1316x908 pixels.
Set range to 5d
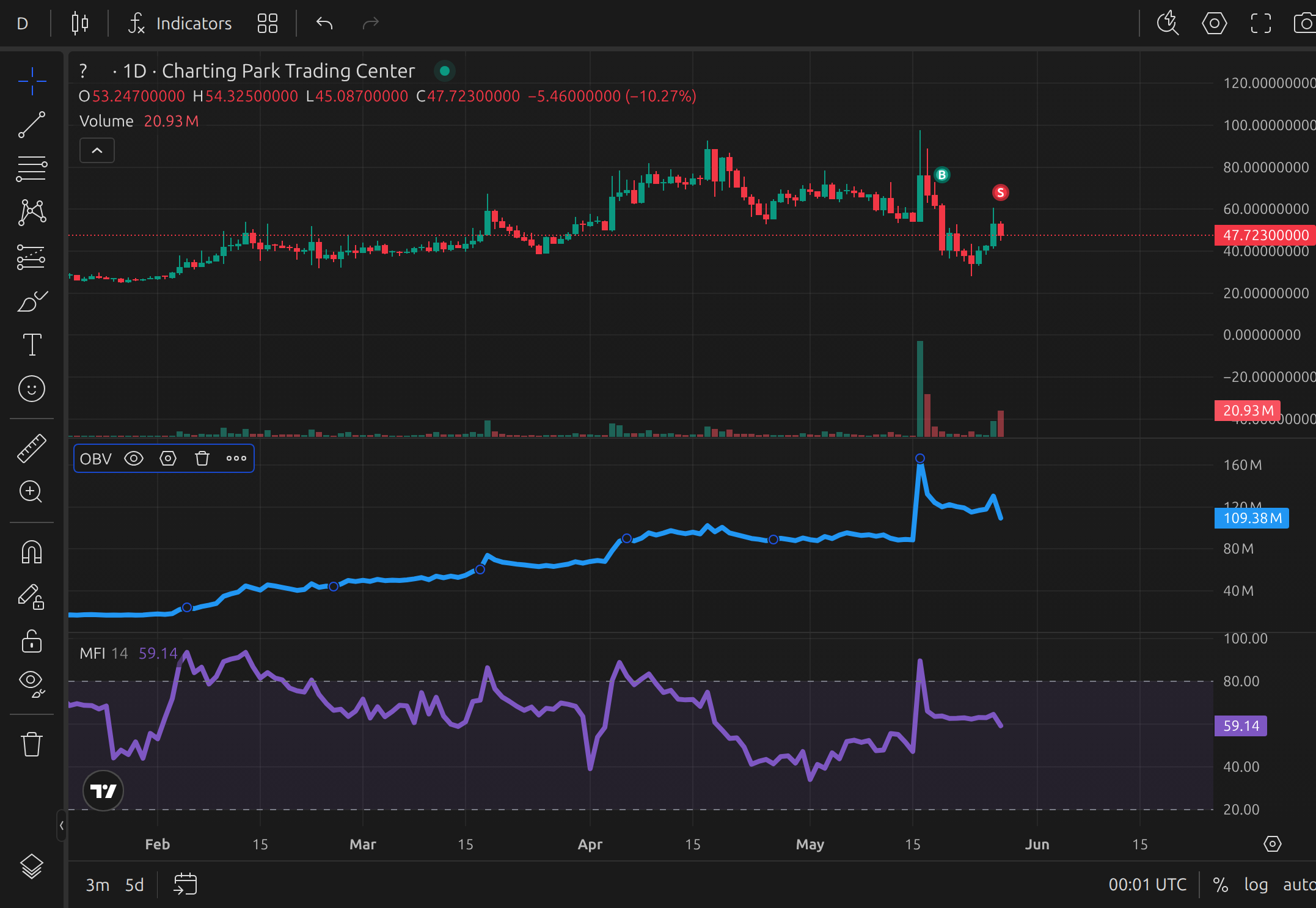134,885
